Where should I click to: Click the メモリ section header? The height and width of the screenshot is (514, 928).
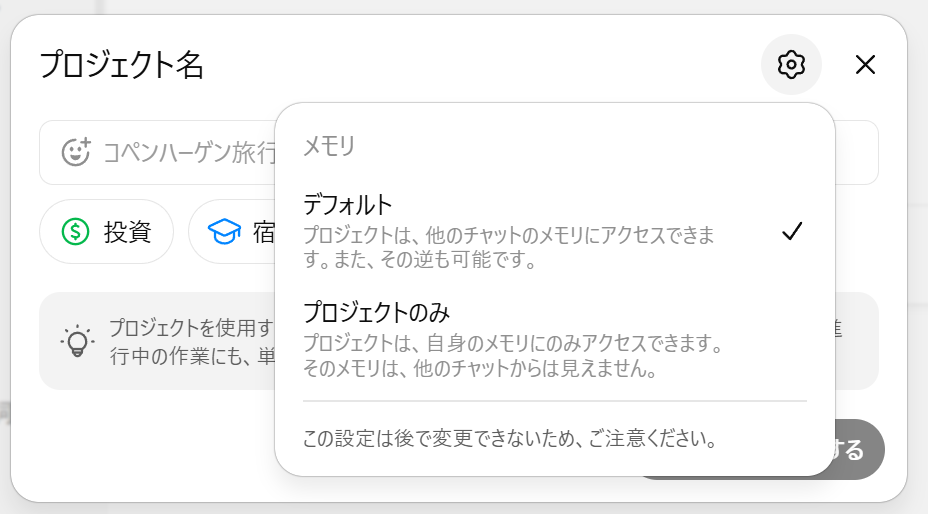[x=328, y=145]
